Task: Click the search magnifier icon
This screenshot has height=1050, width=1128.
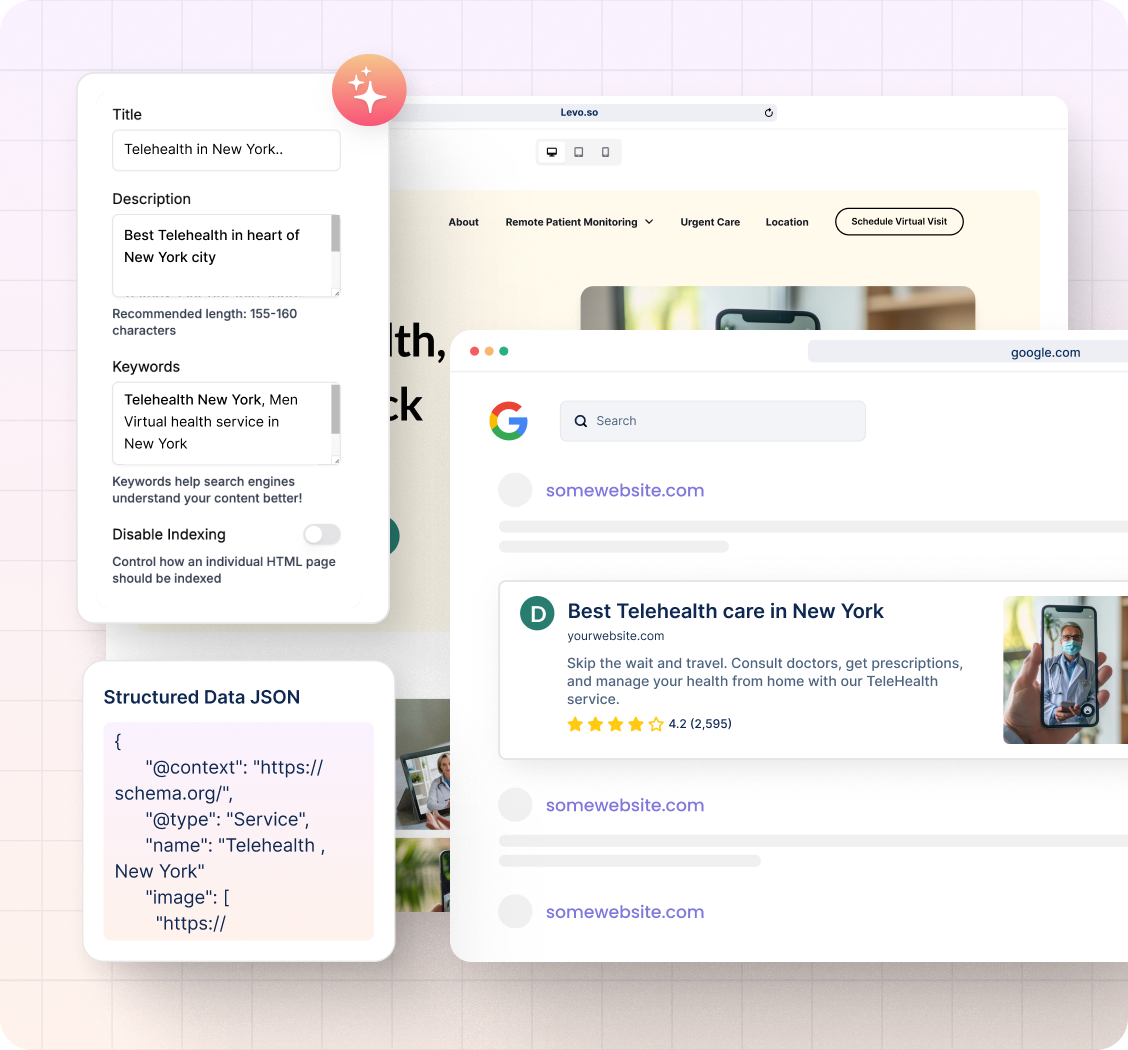Action: (x=580, y=421)
